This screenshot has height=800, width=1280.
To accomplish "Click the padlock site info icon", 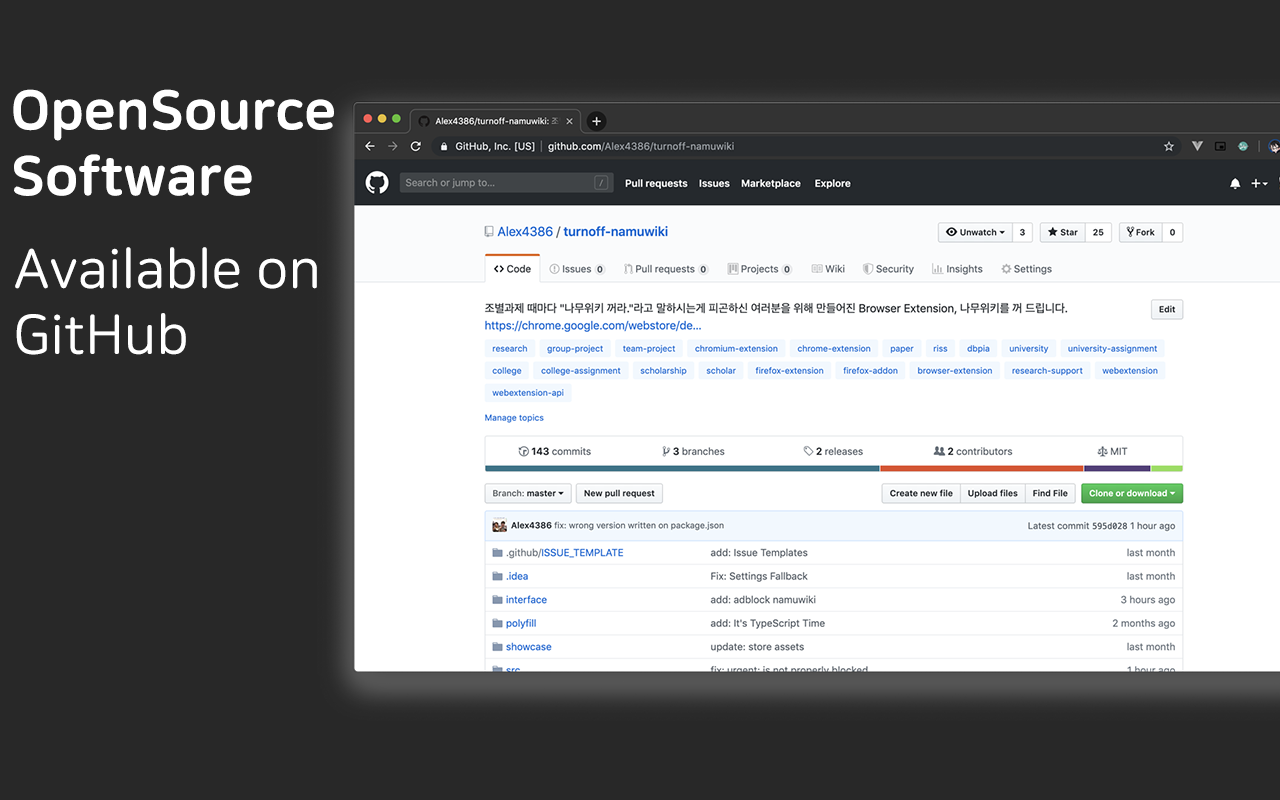I will pyautogui.click(x=444, y=146).
